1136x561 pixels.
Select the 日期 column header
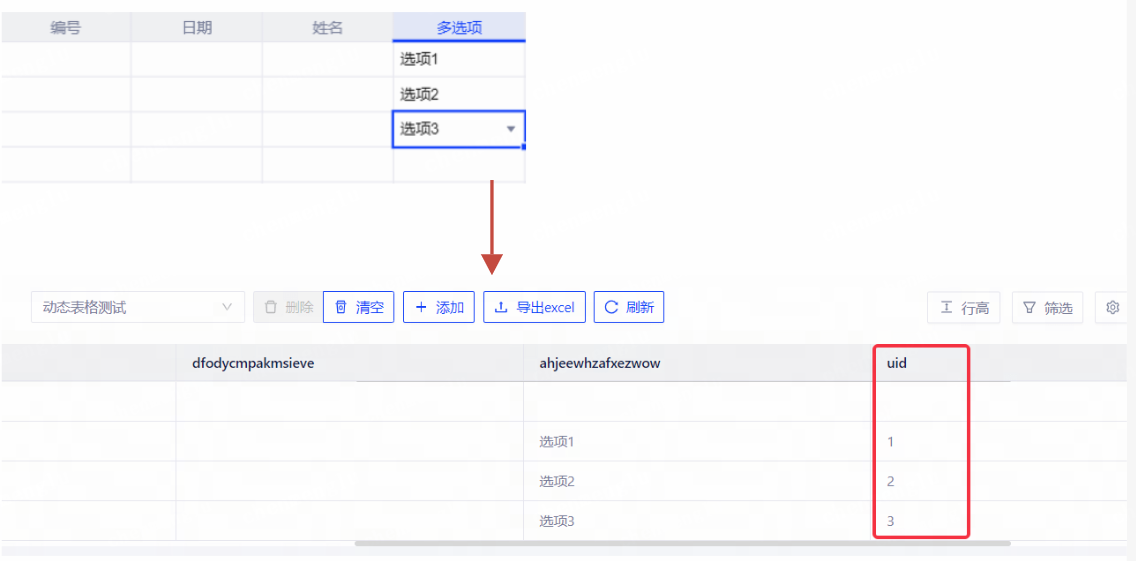pos(197,28)
